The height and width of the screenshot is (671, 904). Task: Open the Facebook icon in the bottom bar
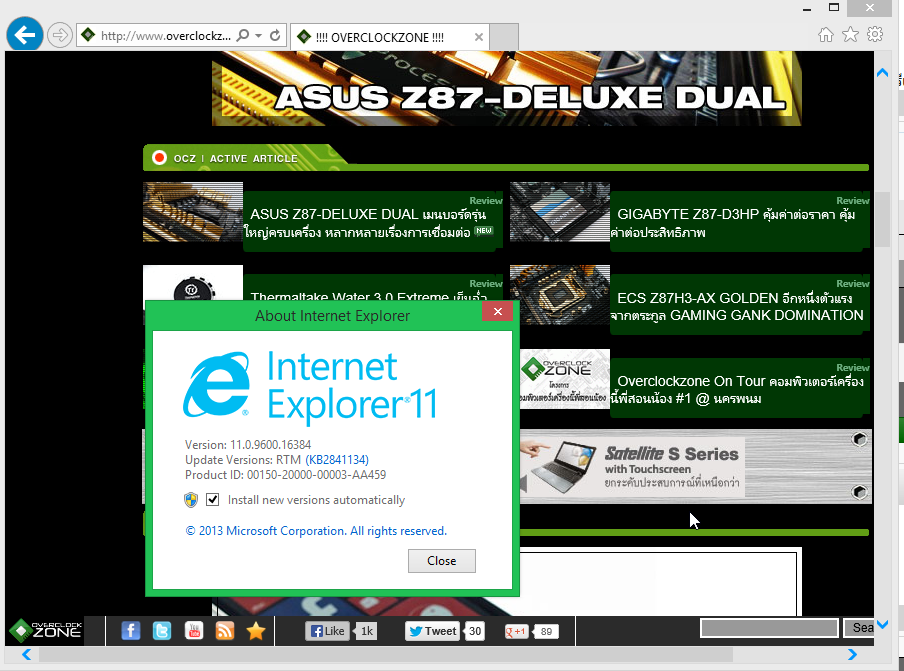tap(131, 631)
